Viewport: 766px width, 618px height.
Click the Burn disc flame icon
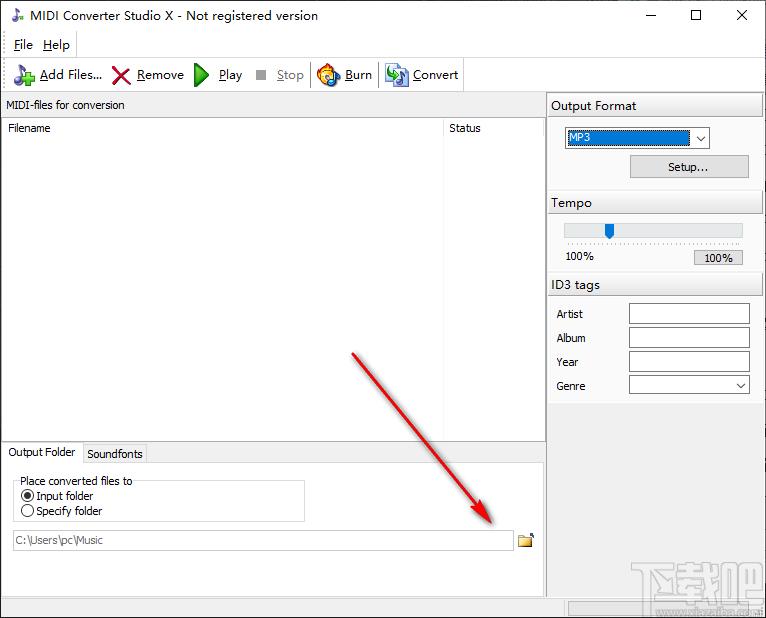328,75
